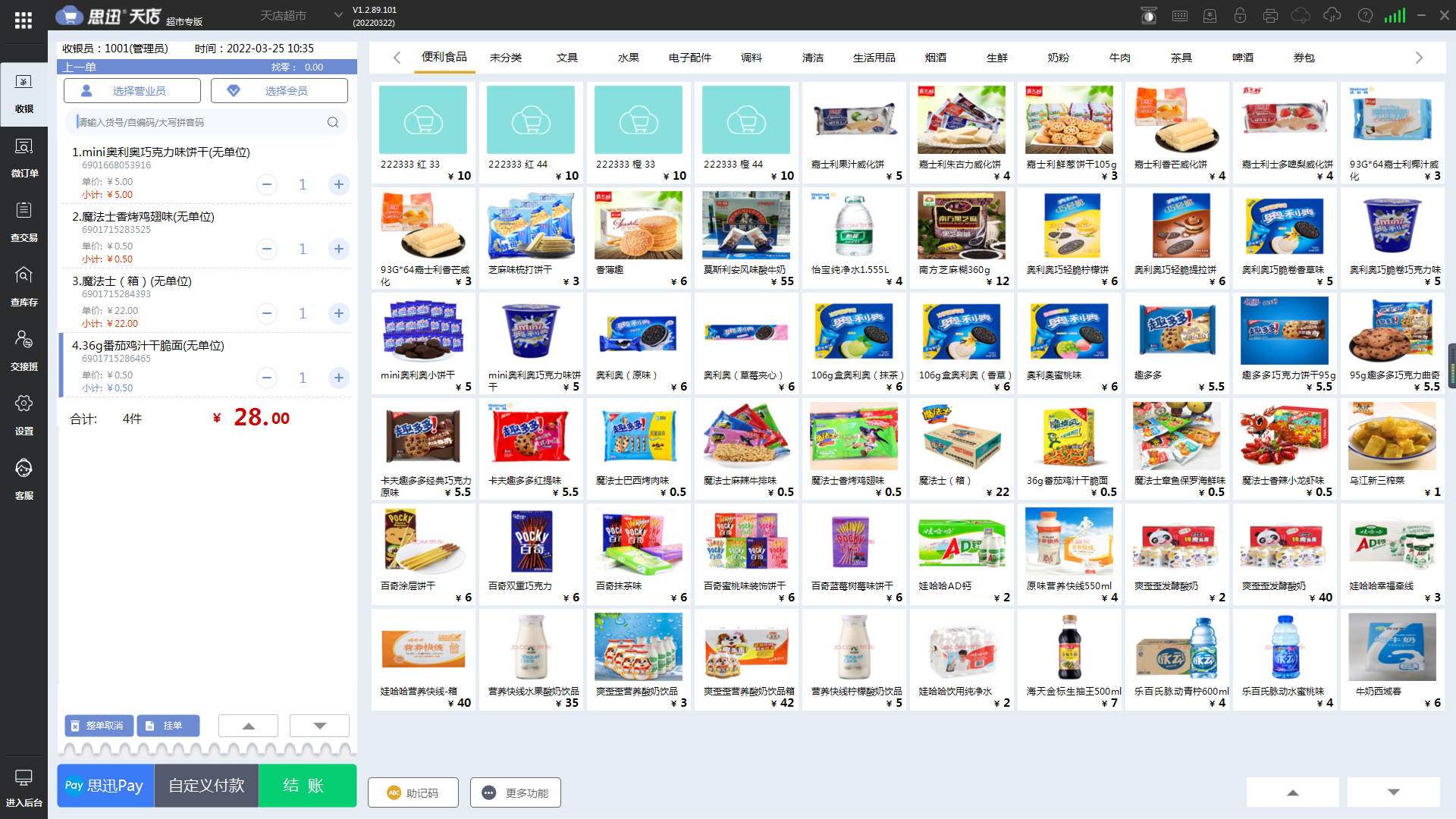Viewport: 1456px width, 819px height.
Task: Switch to 啤酒 category tab
Action: click(1243, 58)
